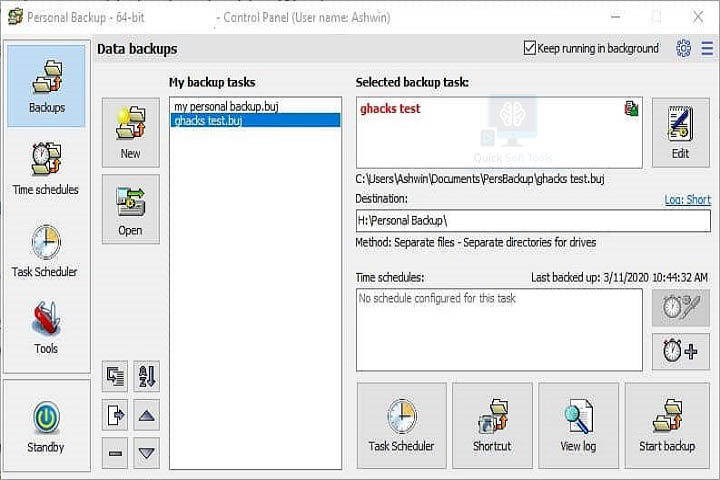Image resolution: width=720 pixels, height=480 pixels.
Task: Click the Time schedules list box
Action: 499,330
